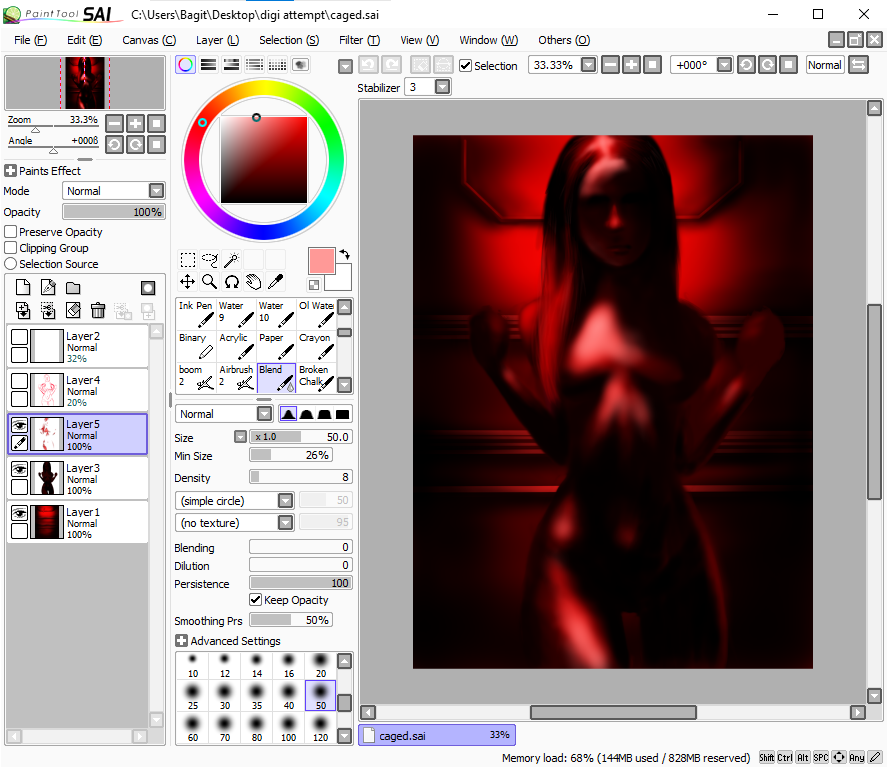Show Layer4 visibility eye box
Screen dimensions: 888x768
[x=19, y=381]
